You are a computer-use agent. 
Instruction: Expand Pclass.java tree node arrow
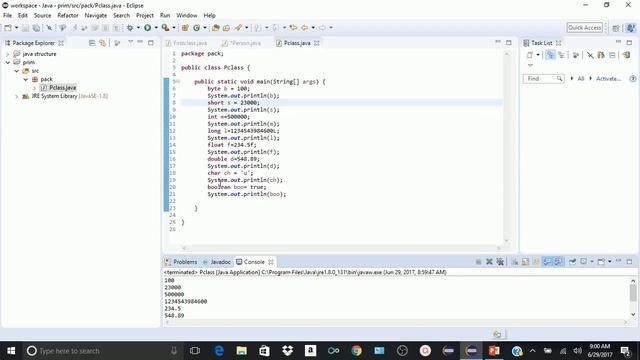34,88
